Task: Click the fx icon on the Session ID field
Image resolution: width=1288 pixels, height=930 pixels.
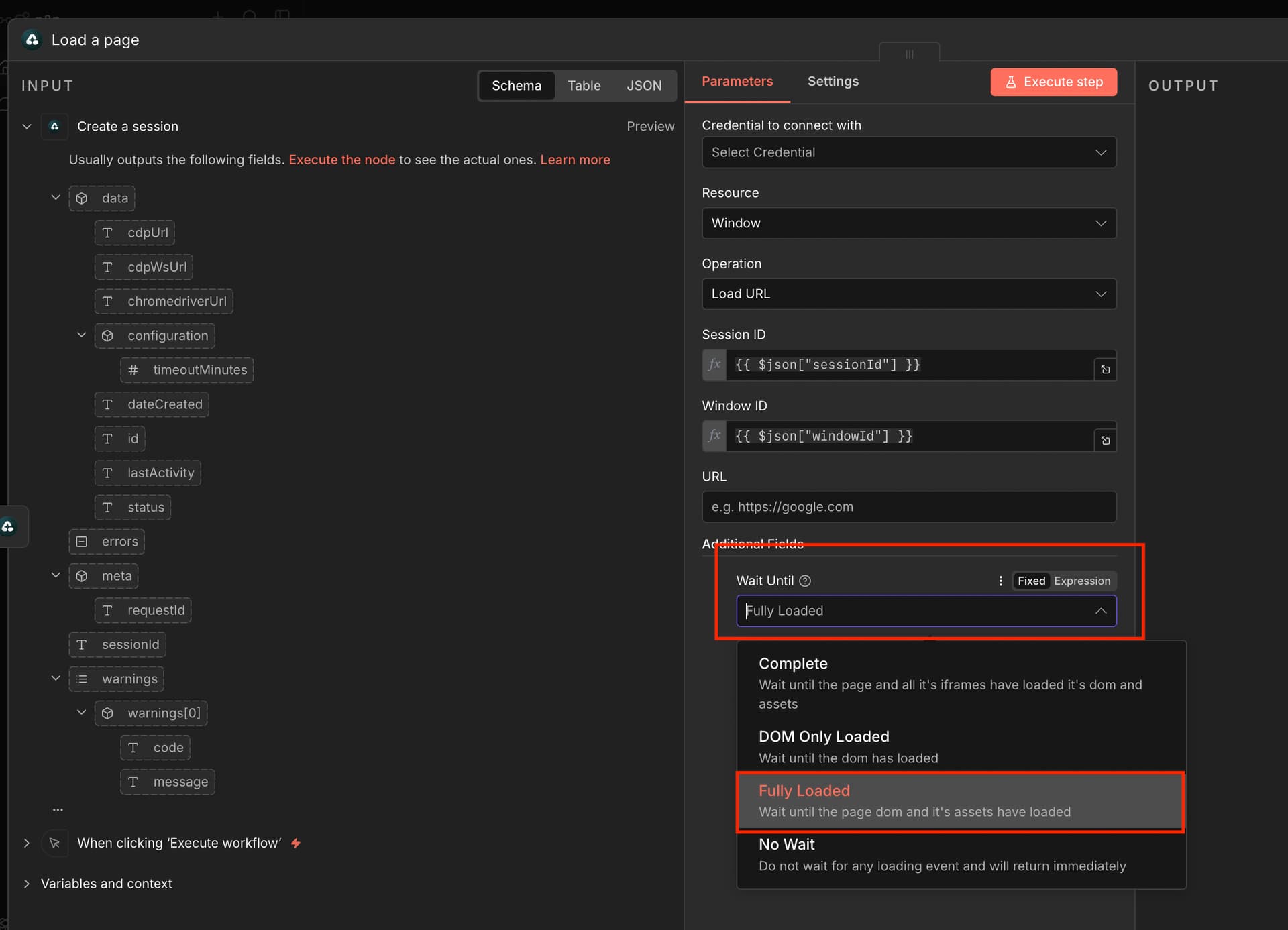Action: 714,365
